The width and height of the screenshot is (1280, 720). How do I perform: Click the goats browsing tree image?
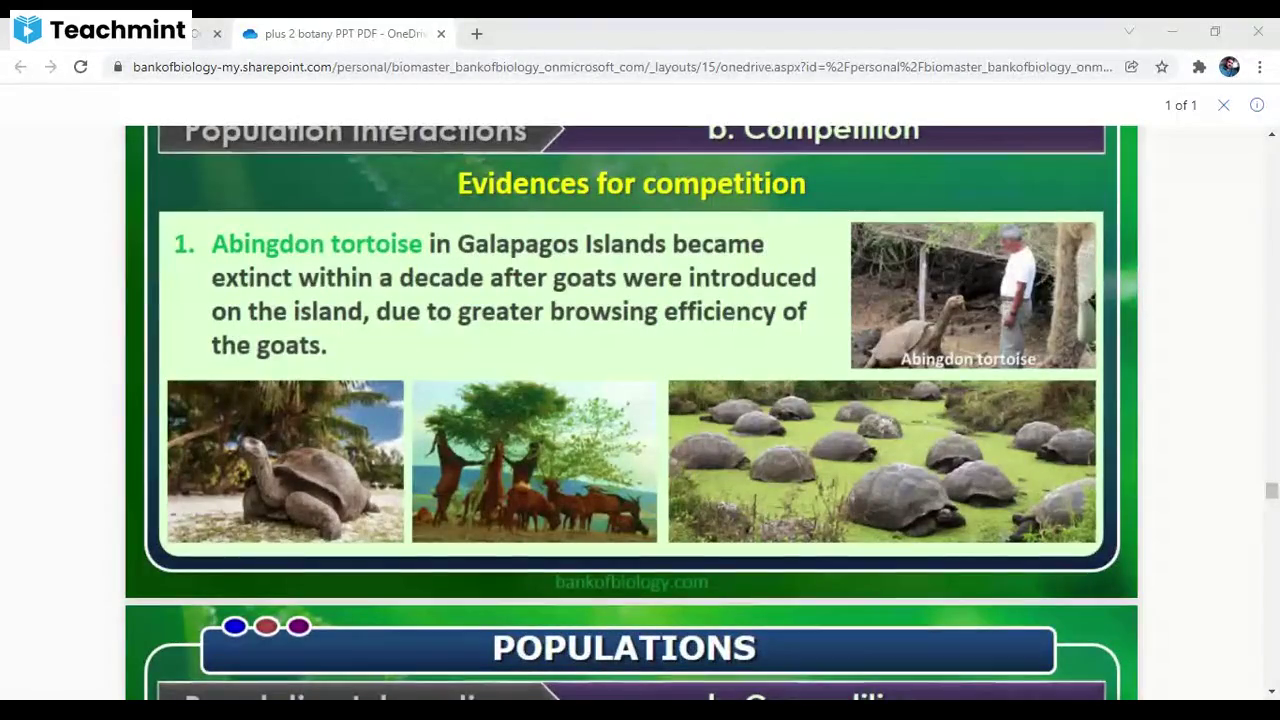click(x=534, y=461)
